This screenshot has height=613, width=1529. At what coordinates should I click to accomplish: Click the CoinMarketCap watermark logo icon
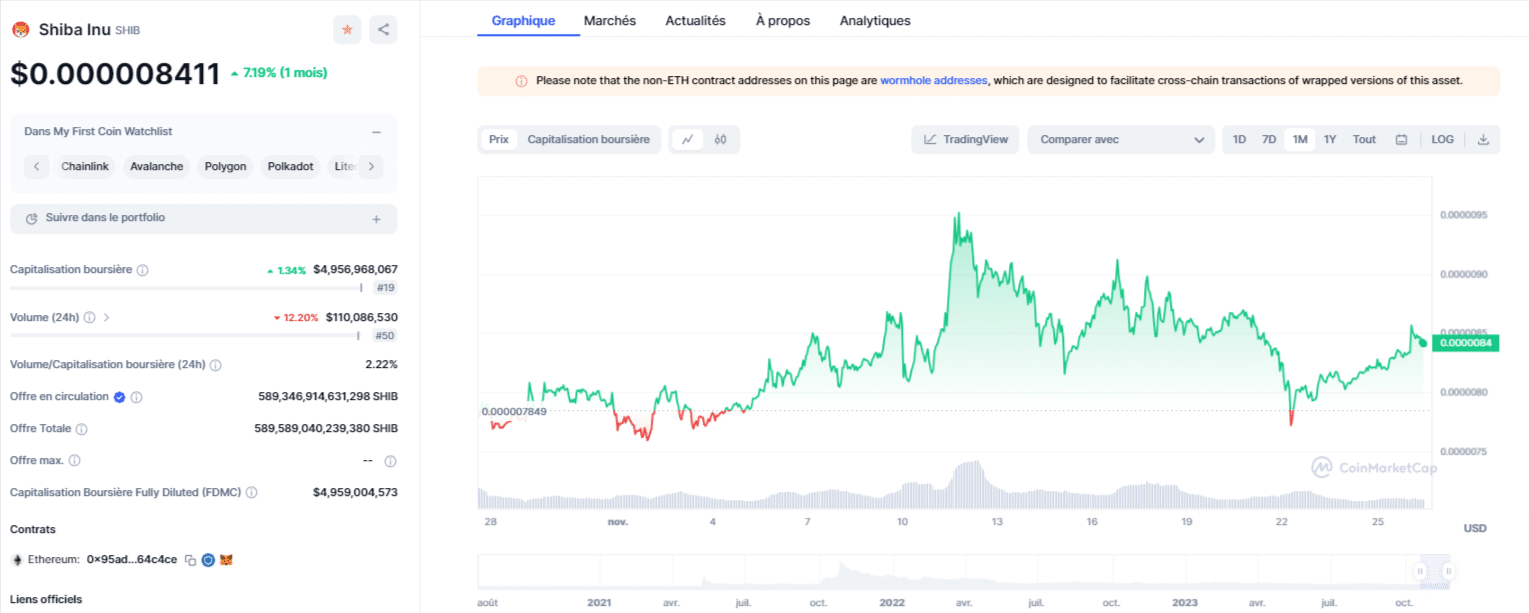tap(1322, 467)
